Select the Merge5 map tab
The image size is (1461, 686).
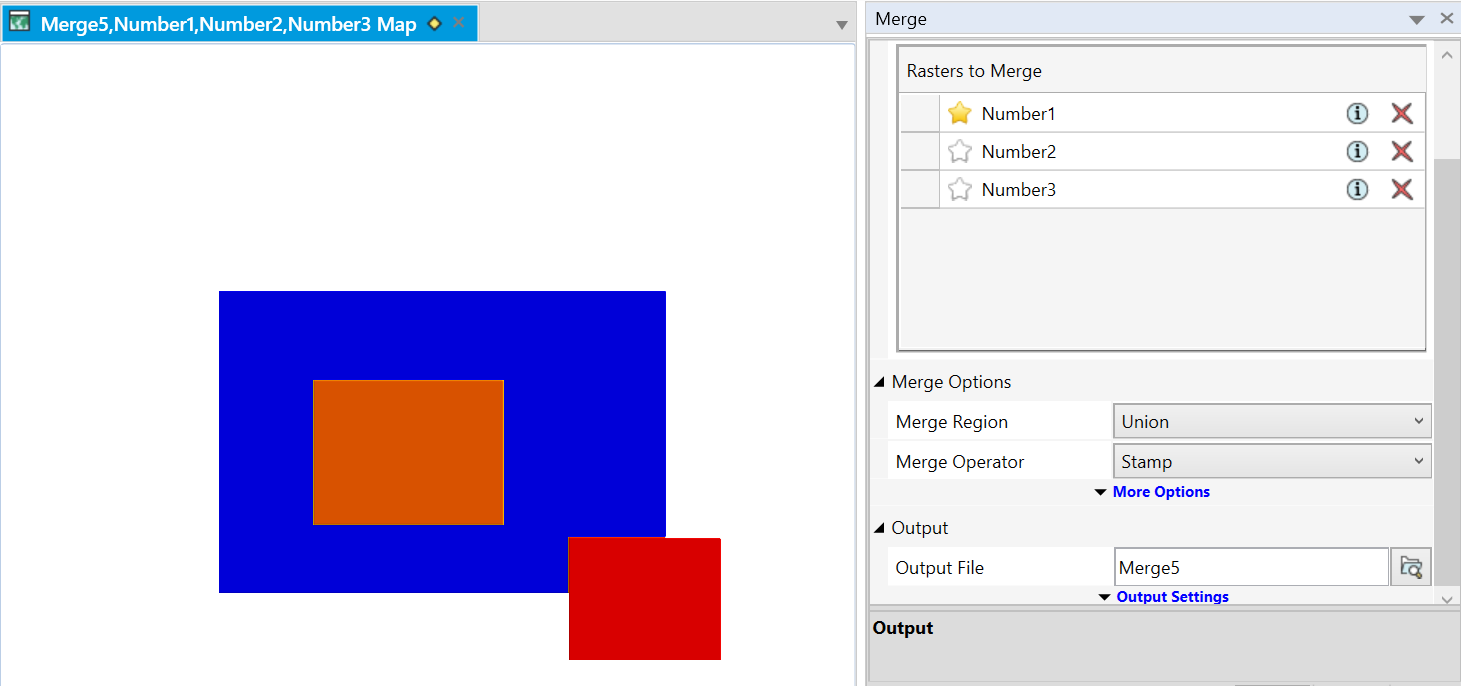point(227,24)
